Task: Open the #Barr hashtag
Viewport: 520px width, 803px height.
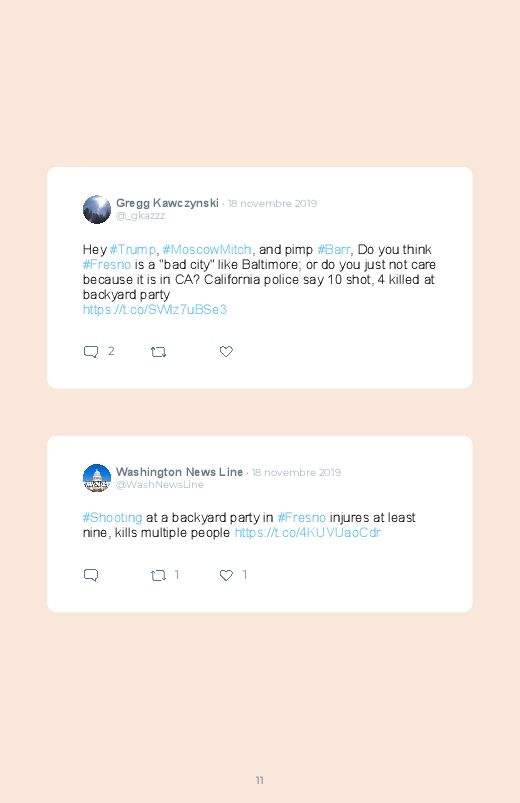Action: pos(334,249)
